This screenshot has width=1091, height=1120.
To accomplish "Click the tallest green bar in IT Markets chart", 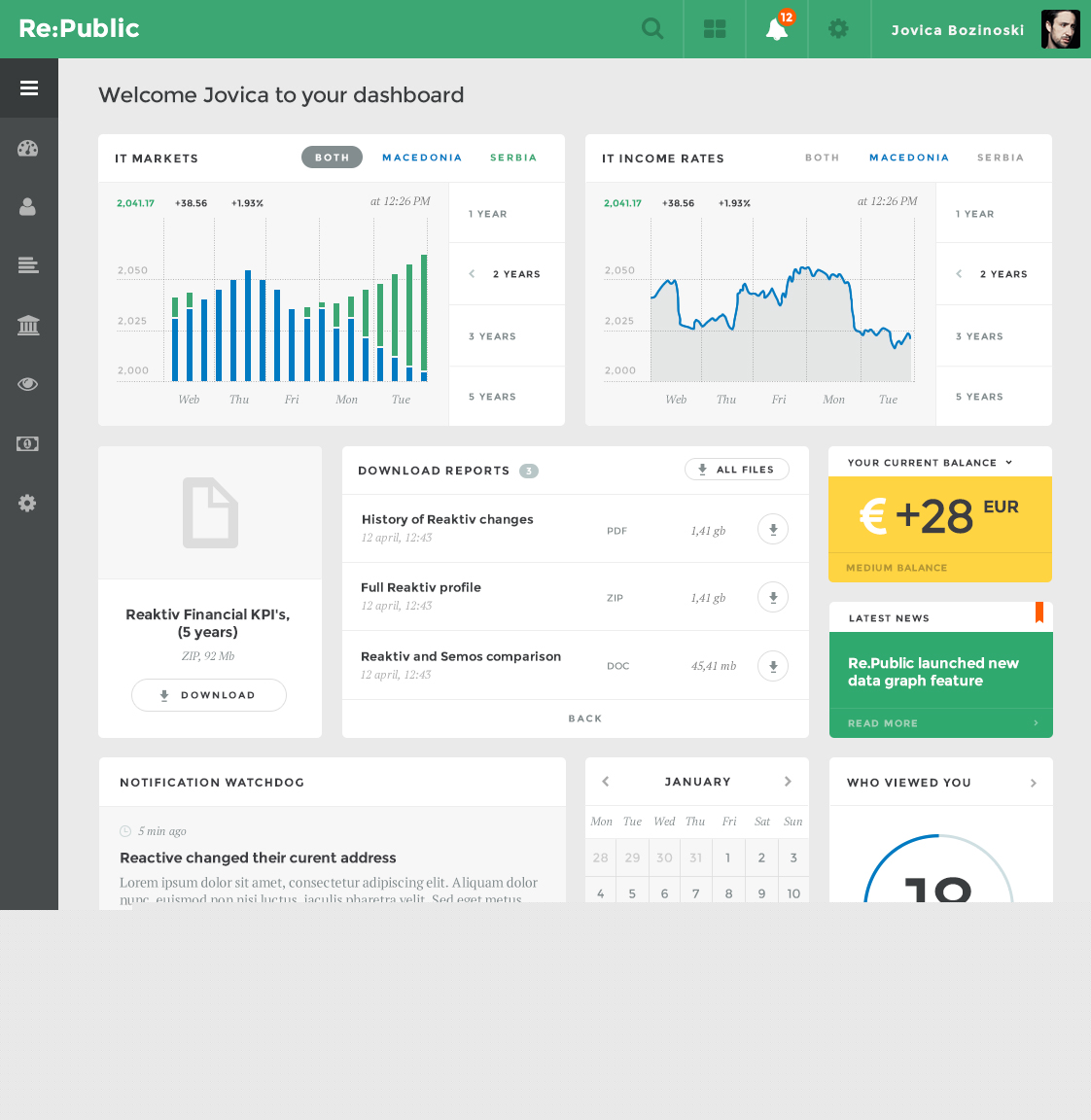I will [x=424, y=310].
